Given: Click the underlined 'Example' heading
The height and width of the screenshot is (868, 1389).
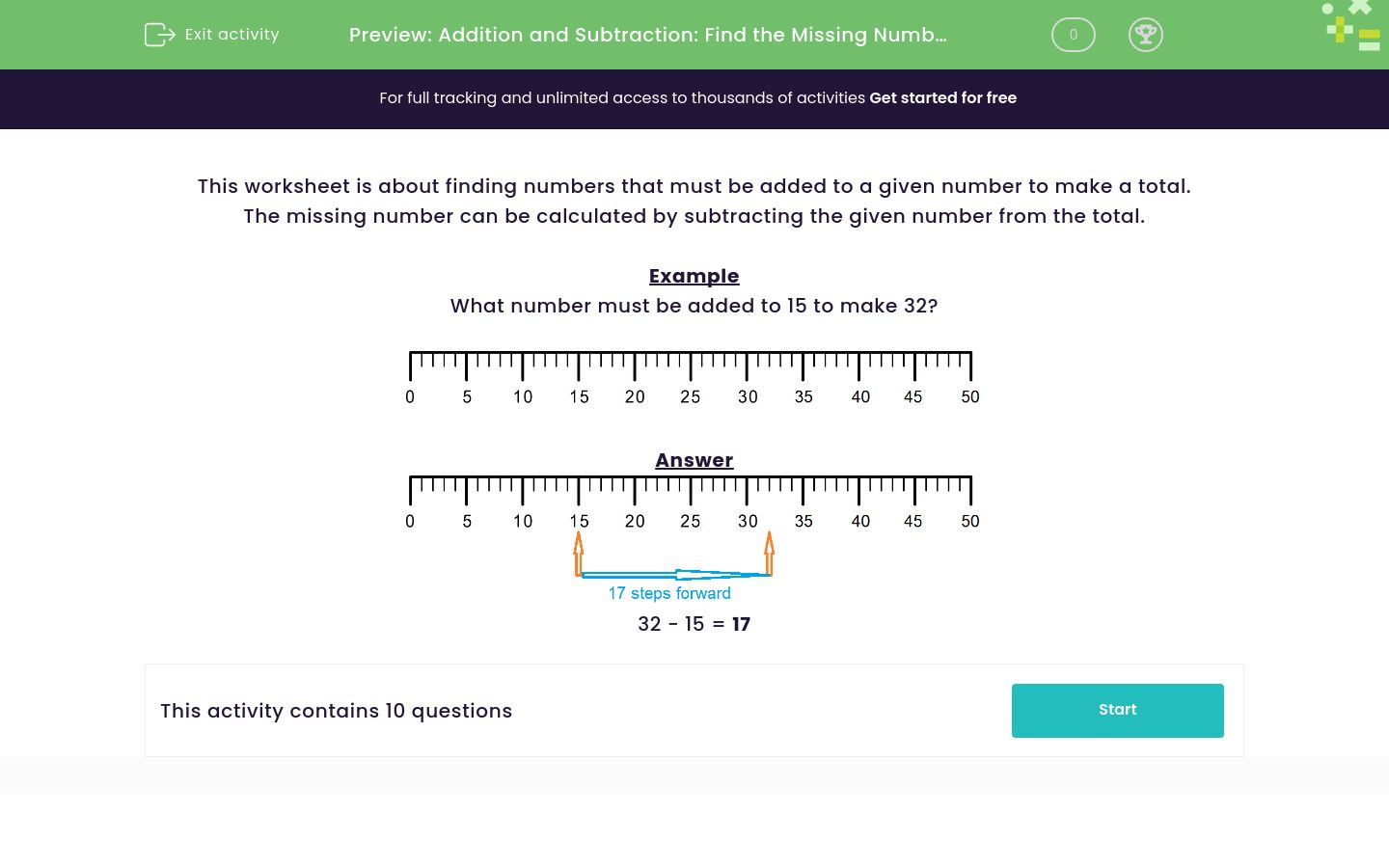Looking at the screenshot, I should click(694, 276).
